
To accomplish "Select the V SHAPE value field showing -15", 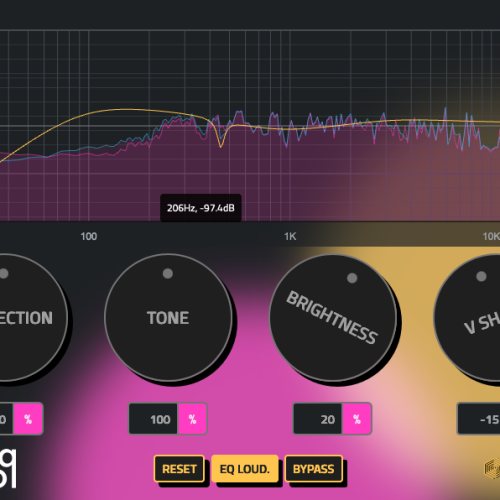I will pos(479,419).
